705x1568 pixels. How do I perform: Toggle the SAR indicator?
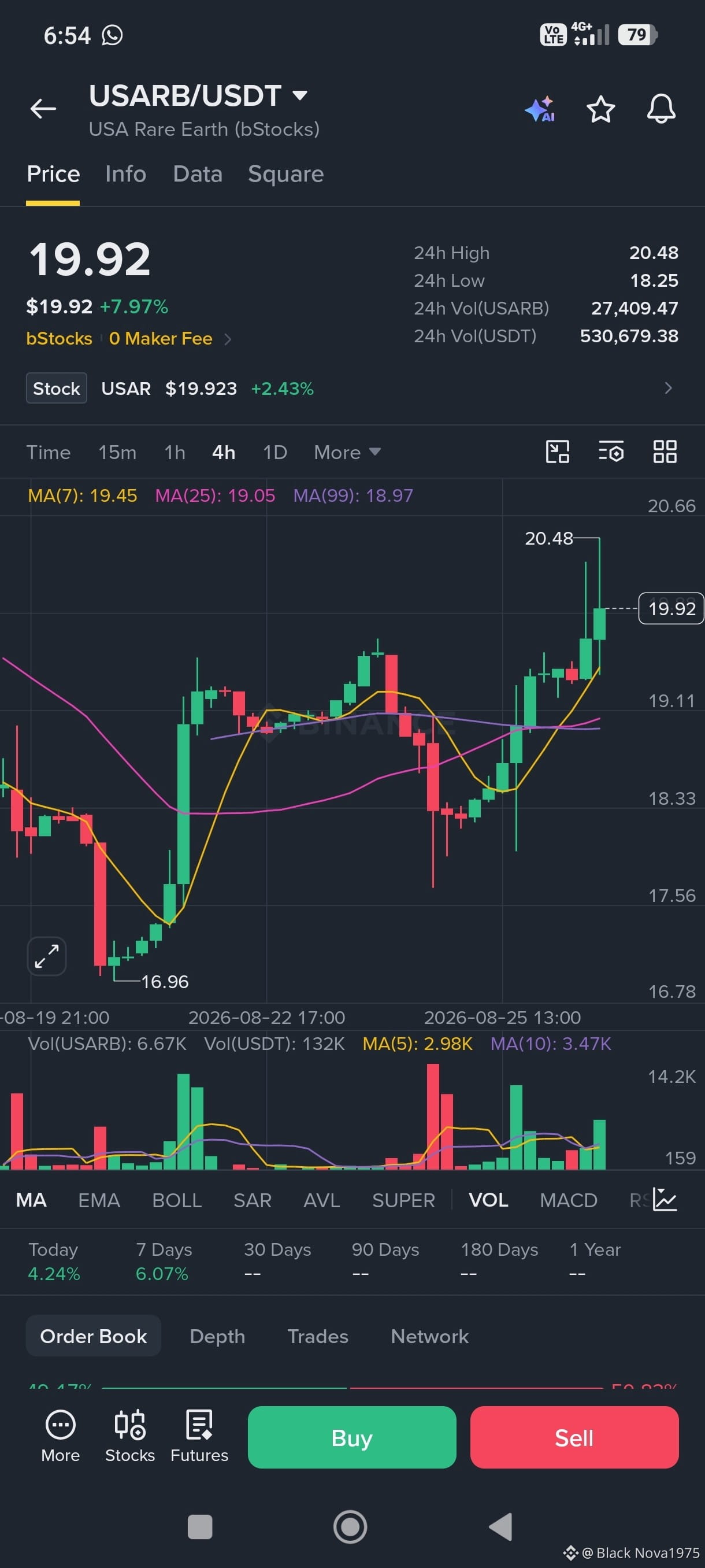click(253, 1200)
